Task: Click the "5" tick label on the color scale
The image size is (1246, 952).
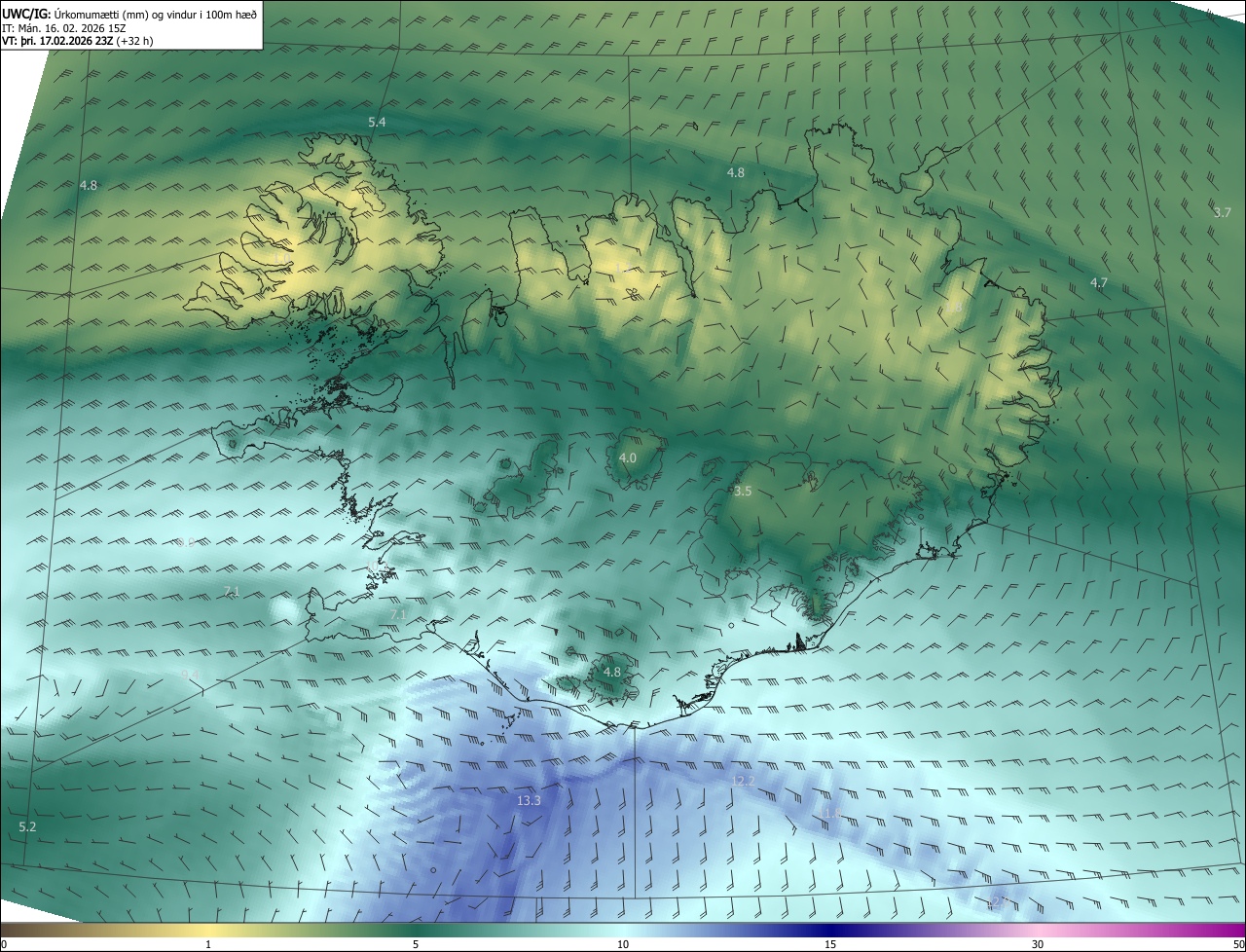Action: coord(416,944)
